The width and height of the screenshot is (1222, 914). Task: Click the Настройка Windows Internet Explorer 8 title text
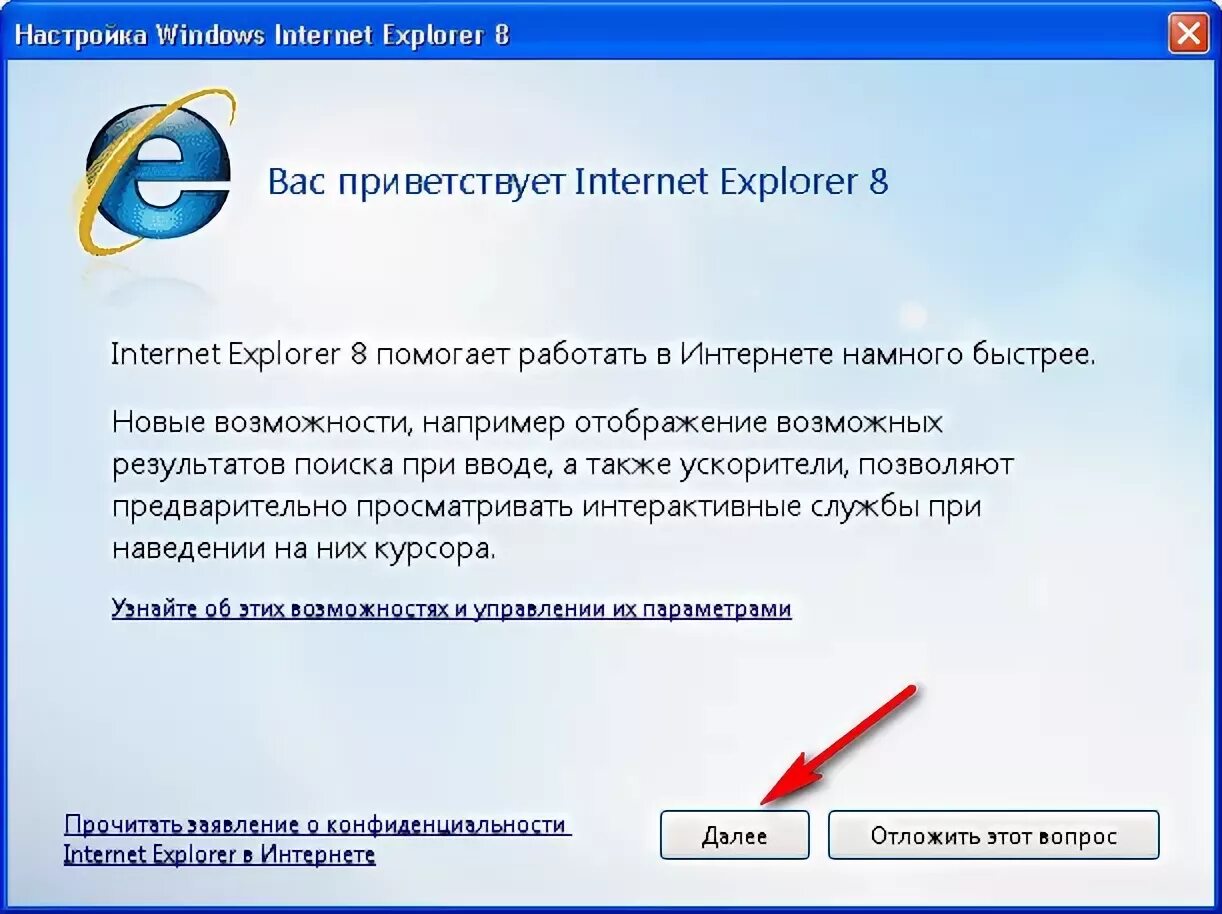[x=262, y=35]
